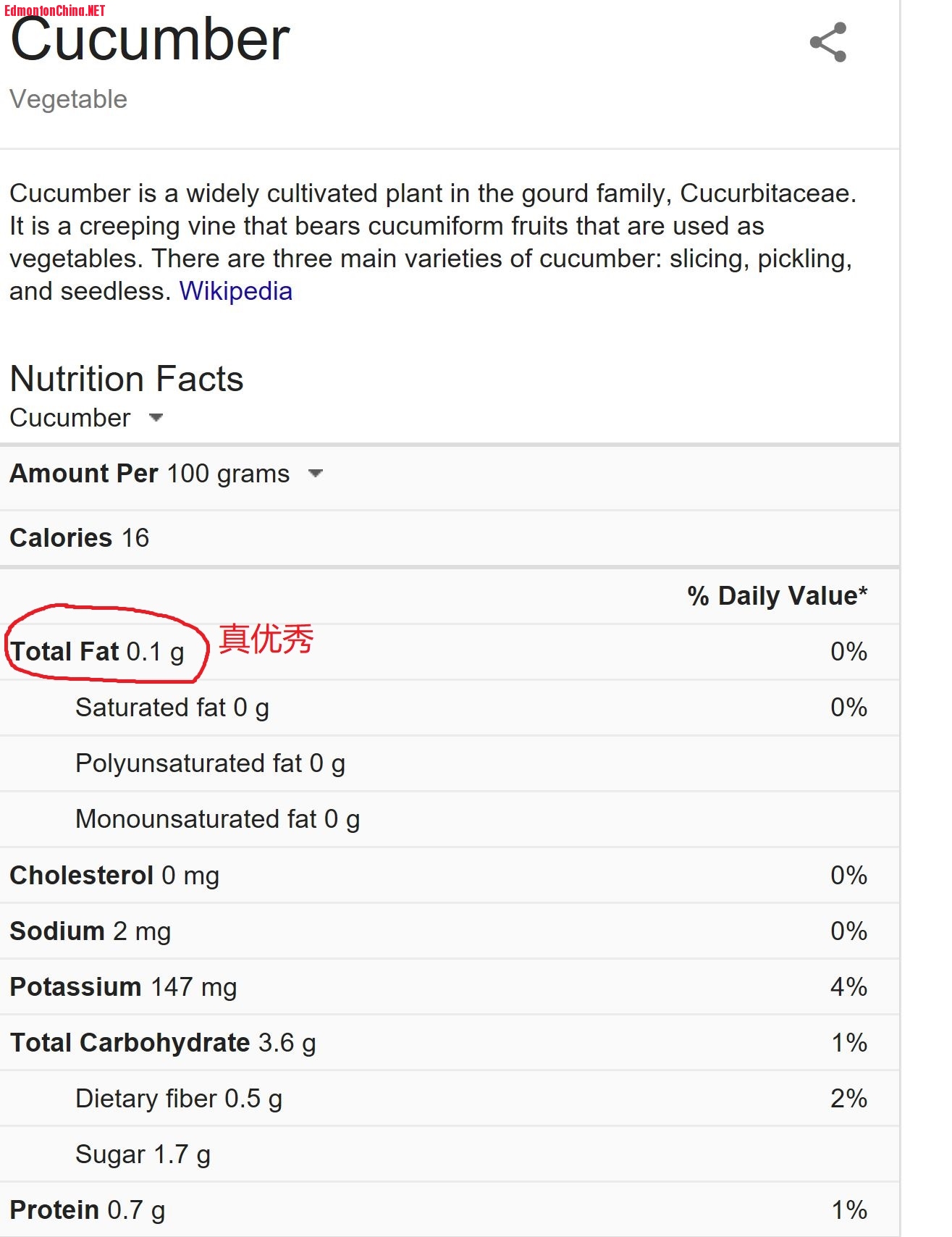The image size is (952, 1237).
Task: Click the Polyunsaturated fat 0 g row
Action: [450, 763]
